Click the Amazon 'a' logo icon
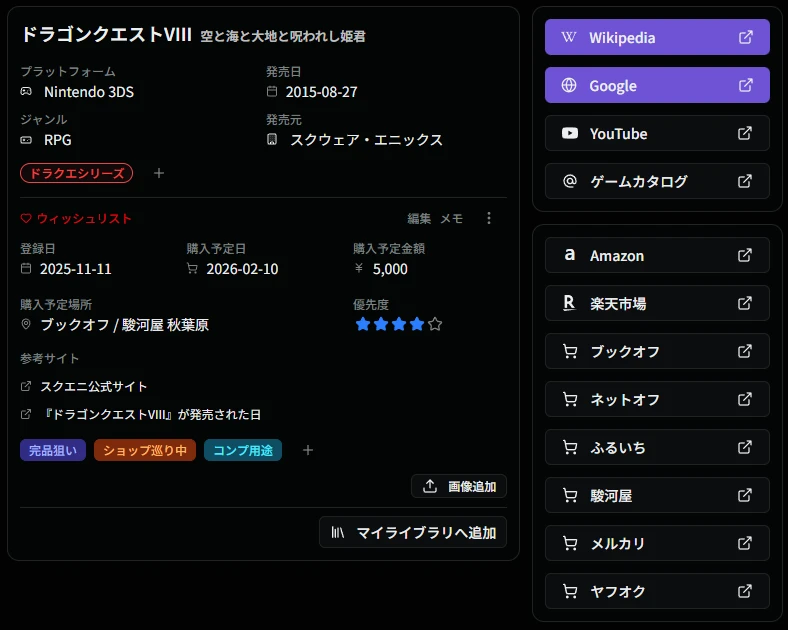Viewport: 788px width, 630px height. pyautogui.click(x=569, y=255)
